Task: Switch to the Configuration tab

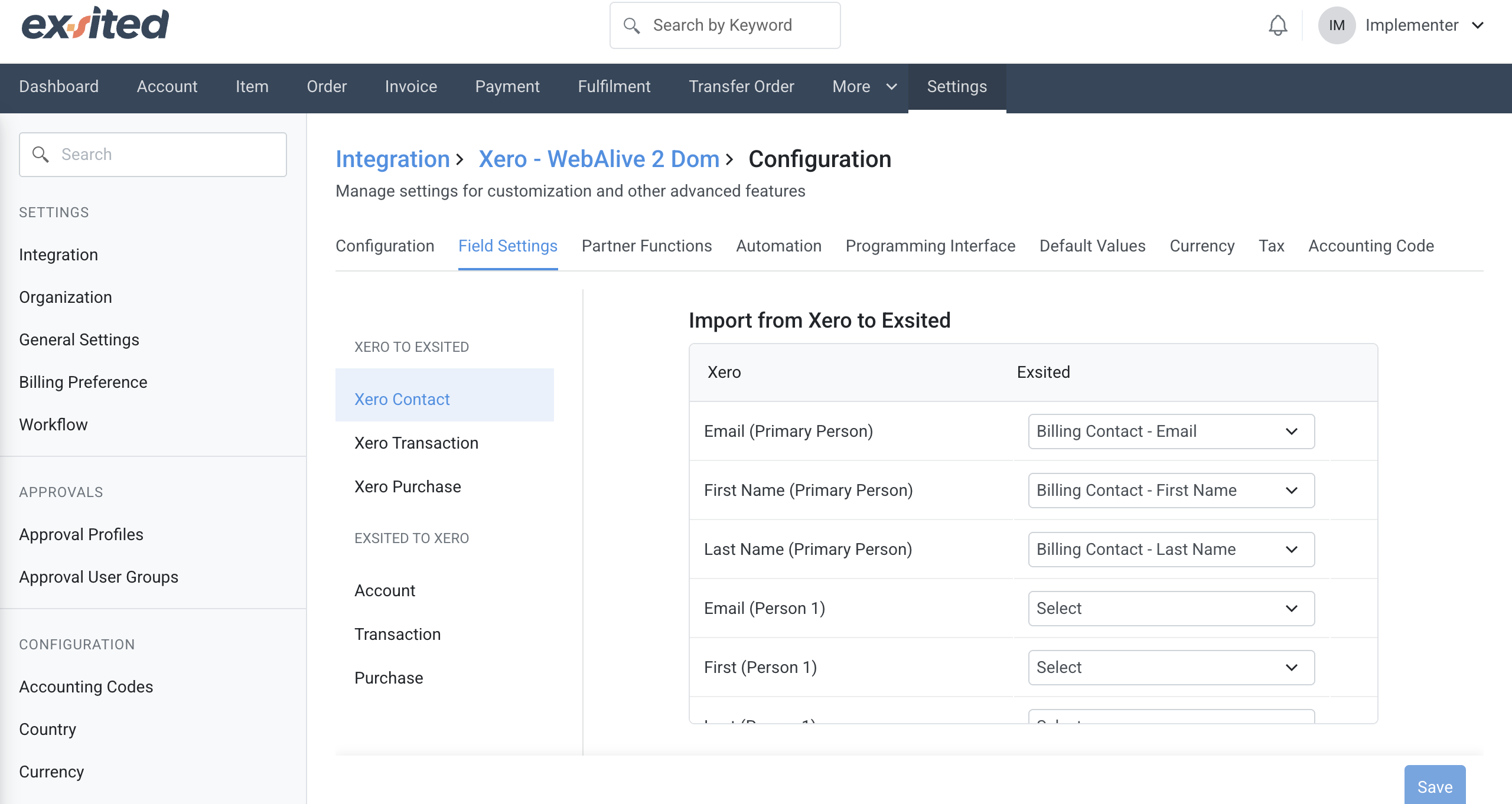Action: (x=384, y=246)
